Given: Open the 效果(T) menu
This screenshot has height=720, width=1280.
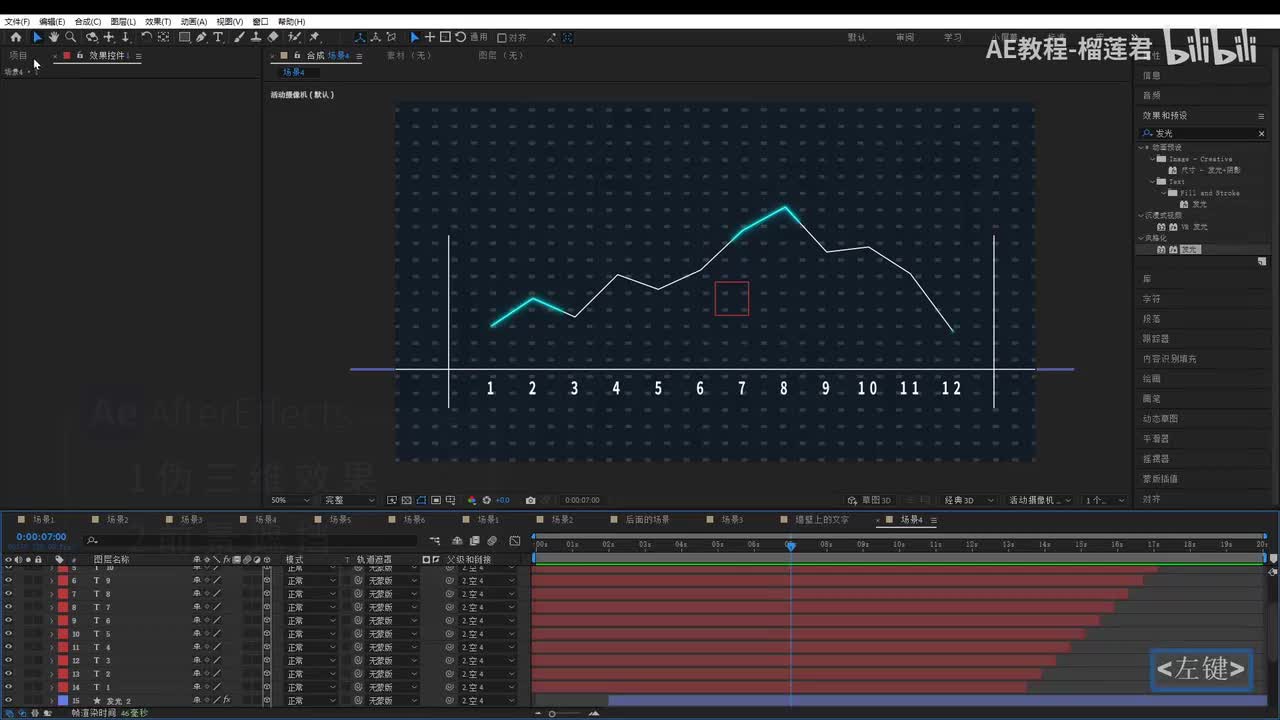Looking at the screenshot, I should coord(157,21).
